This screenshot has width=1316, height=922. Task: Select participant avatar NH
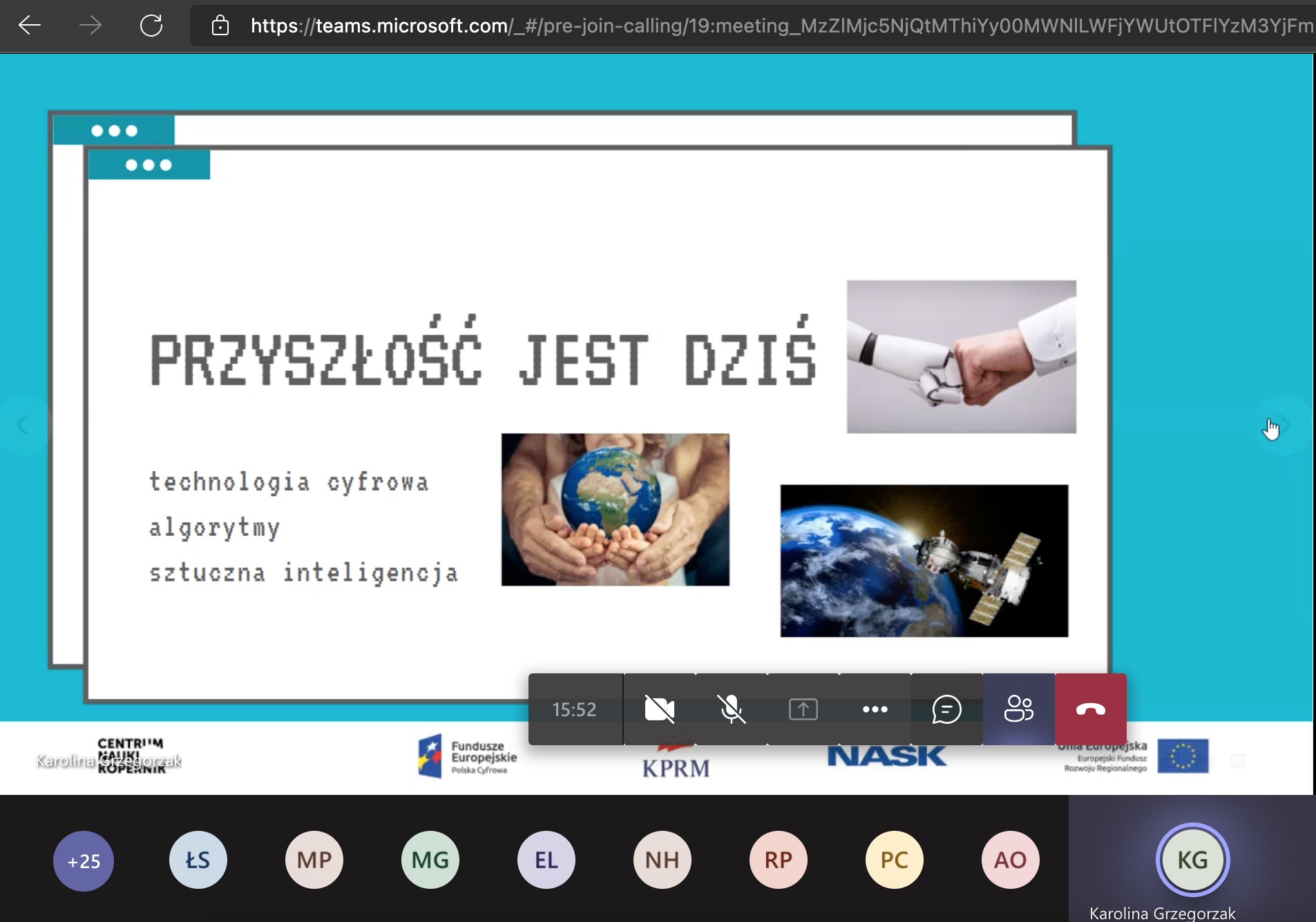point(662,860)
